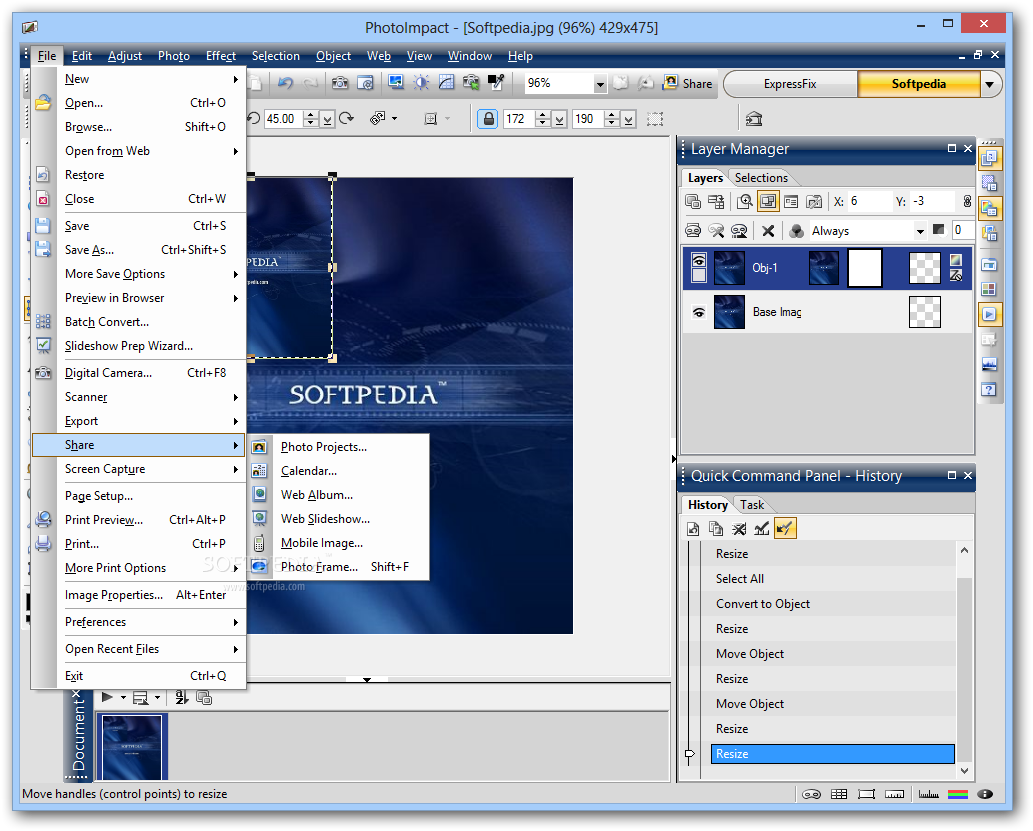Click the black gradient swatch beside opacity field
The height and width of the screenshot is (831, 1033).
[x=939, y=230]
